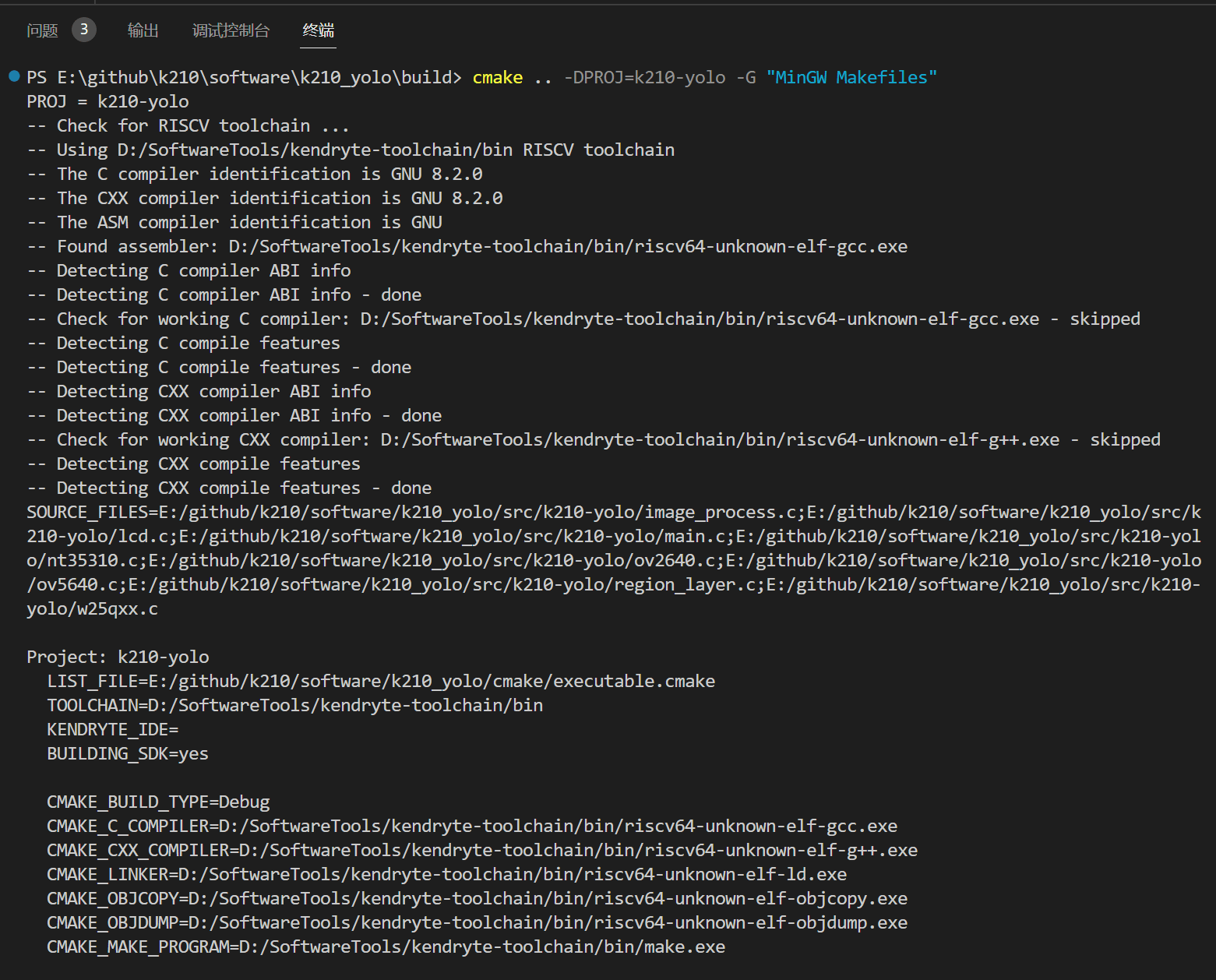Click the "Check for RISCV toolchain ..." line
The width and height of the screenshot is (1216, 980).
tap(189, 126)
